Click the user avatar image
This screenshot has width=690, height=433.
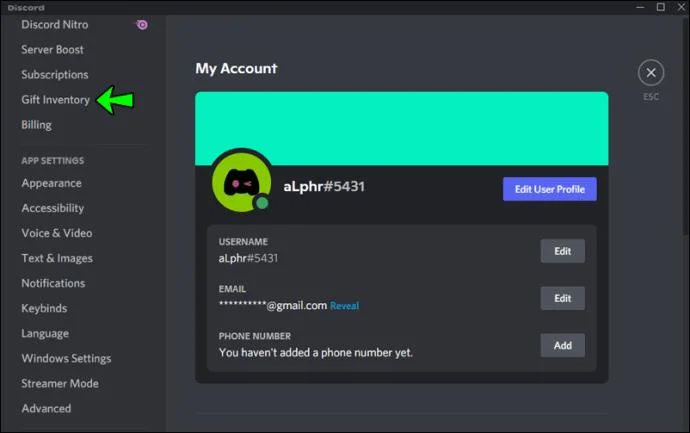click(x=241, y=181)
